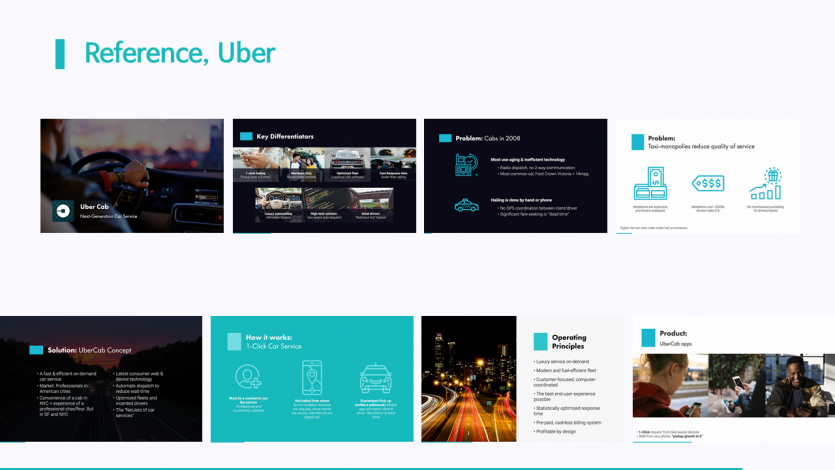Open the Problem: Cabs in 2008 slide thumbnail
Image resolution: width=835 pixels, height=470 pixels.
(515, 176)
